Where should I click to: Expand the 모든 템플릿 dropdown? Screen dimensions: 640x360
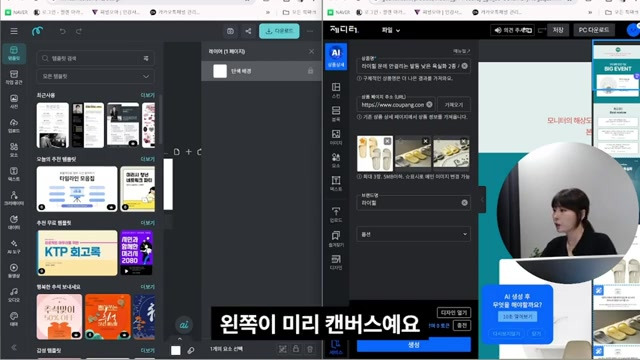(96, 76)
